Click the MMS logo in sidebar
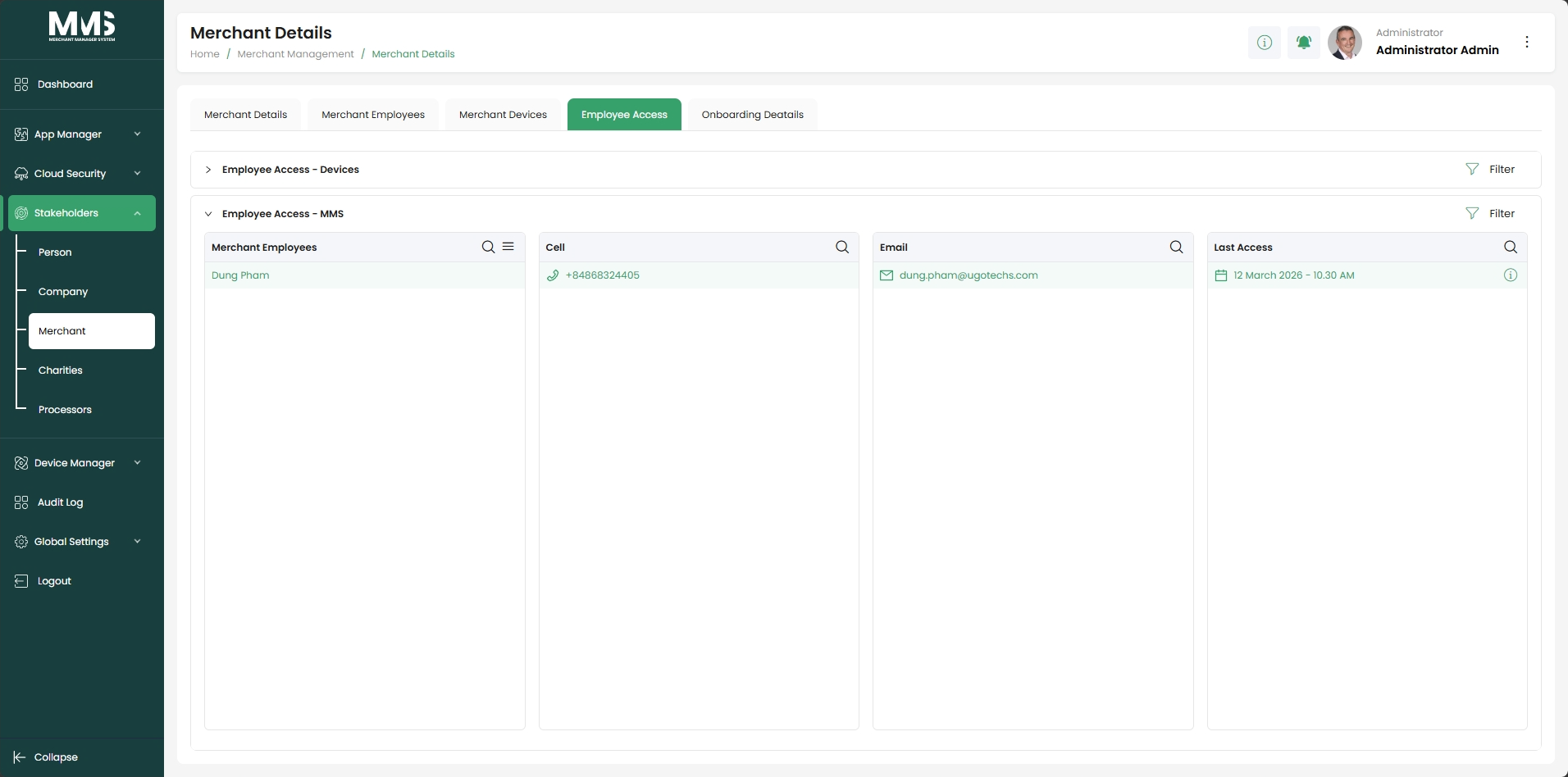The width and height of the screenshot is (1568, 777). pos(82,26)
